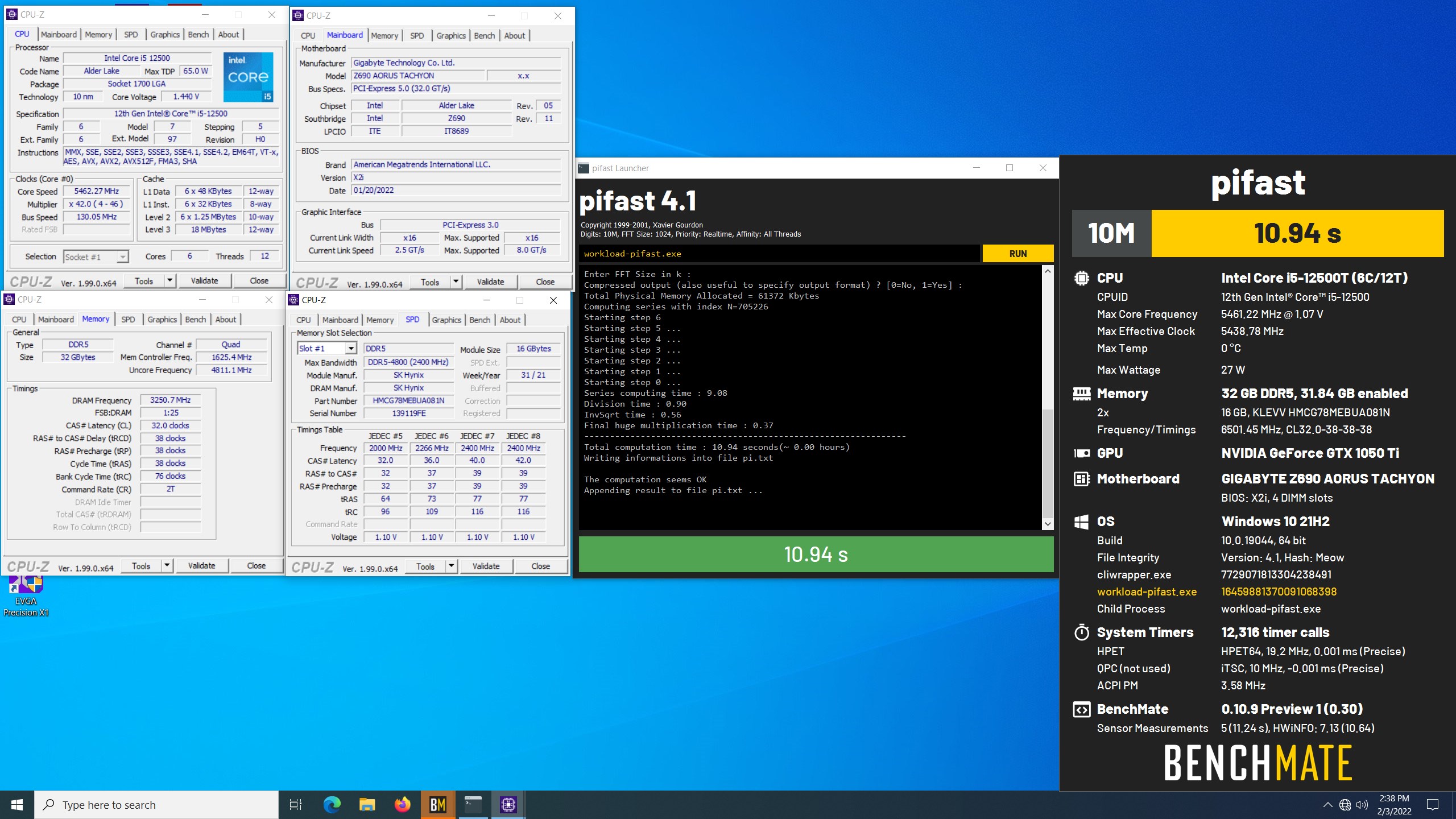Open Memory tab in Mainboard window
Screen dimensions: 1456x819
(x=384, y=36)
